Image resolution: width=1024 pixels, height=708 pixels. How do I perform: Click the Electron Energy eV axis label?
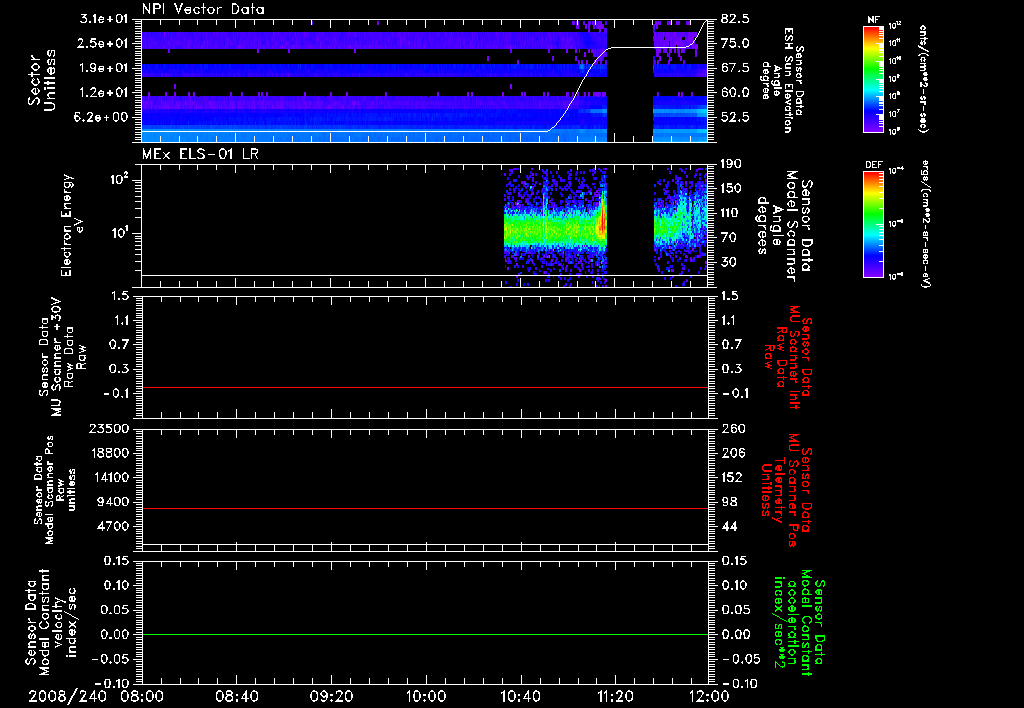pos(72,225)
